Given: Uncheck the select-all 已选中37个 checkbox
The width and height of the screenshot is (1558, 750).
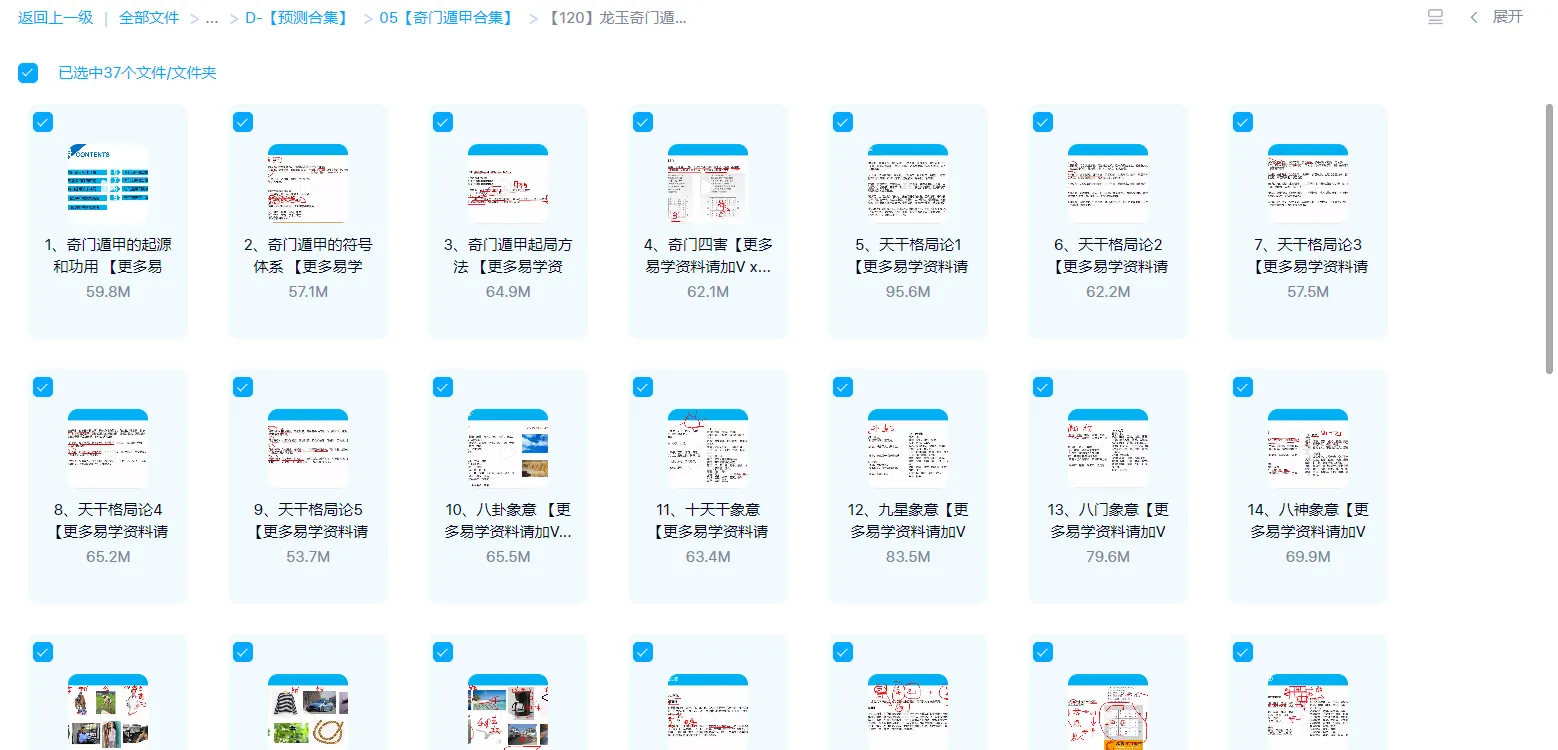Looking at the screenshot, I should [x=27, y=72].
